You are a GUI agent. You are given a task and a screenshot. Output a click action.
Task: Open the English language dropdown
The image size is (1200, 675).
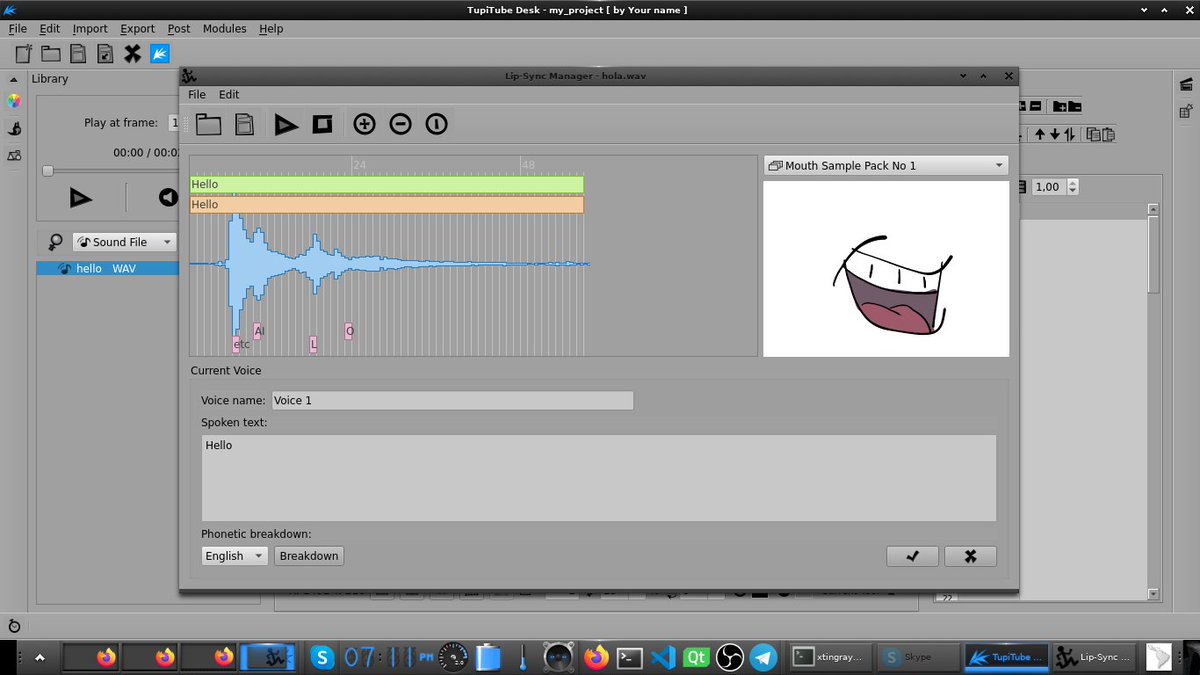pos(233,555)
